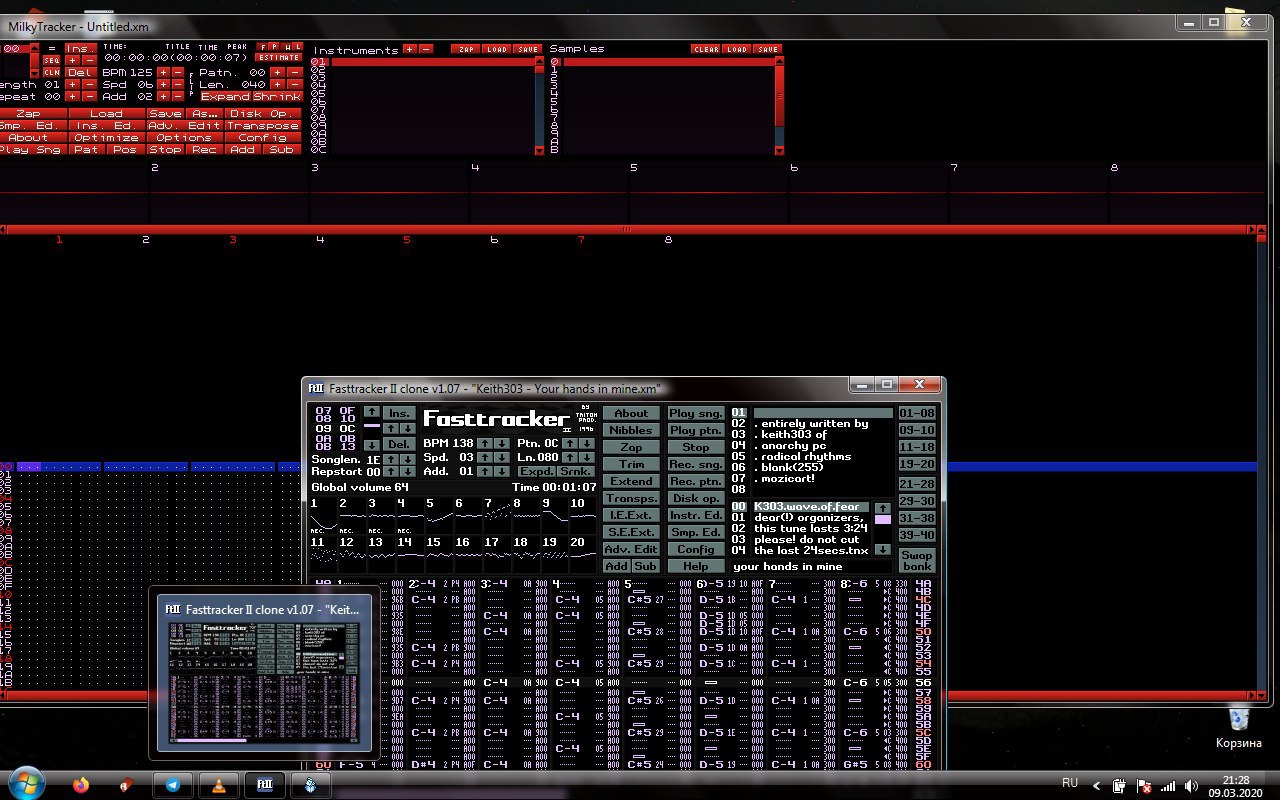Click Swap bank in Fasttracker
Viewport: 1280px width, 800px height.
(x=917, y=560)
